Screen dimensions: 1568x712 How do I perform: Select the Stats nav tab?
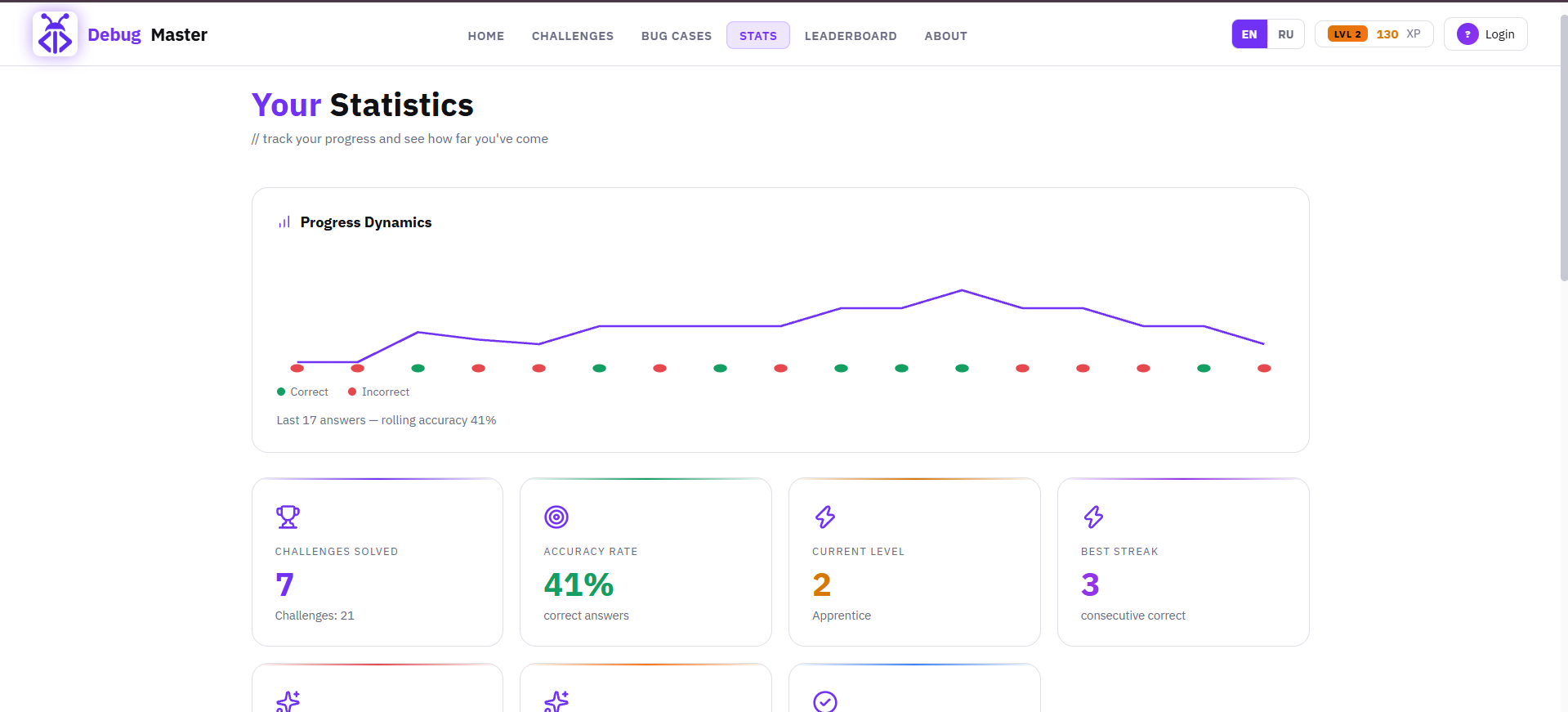pos(758,36)
